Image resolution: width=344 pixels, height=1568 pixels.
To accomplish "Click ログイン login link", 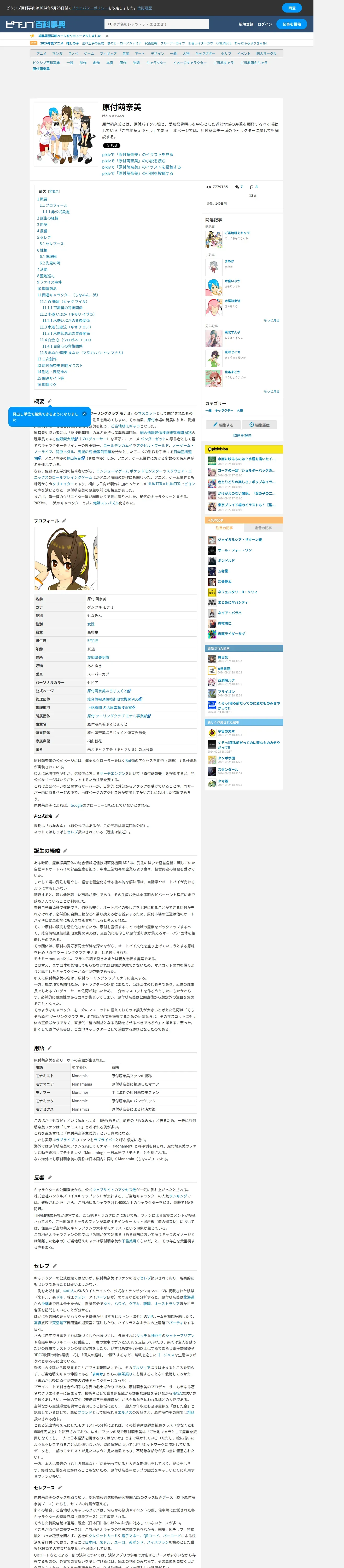I will click(x=265, y=24).
